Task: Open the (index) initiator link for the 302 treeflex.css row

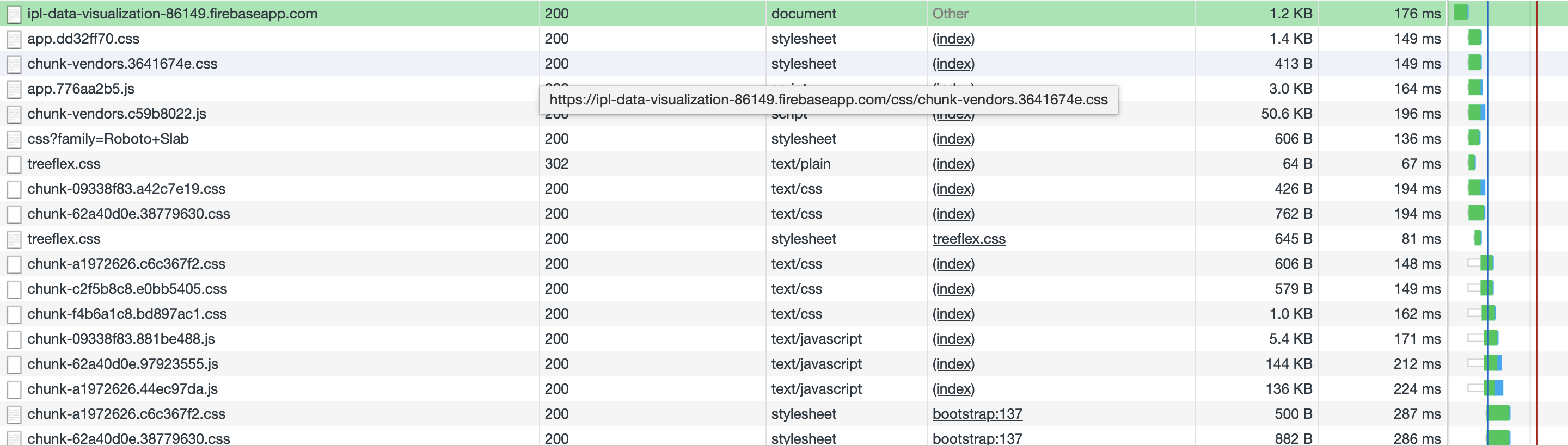Action: pos(953,164)
